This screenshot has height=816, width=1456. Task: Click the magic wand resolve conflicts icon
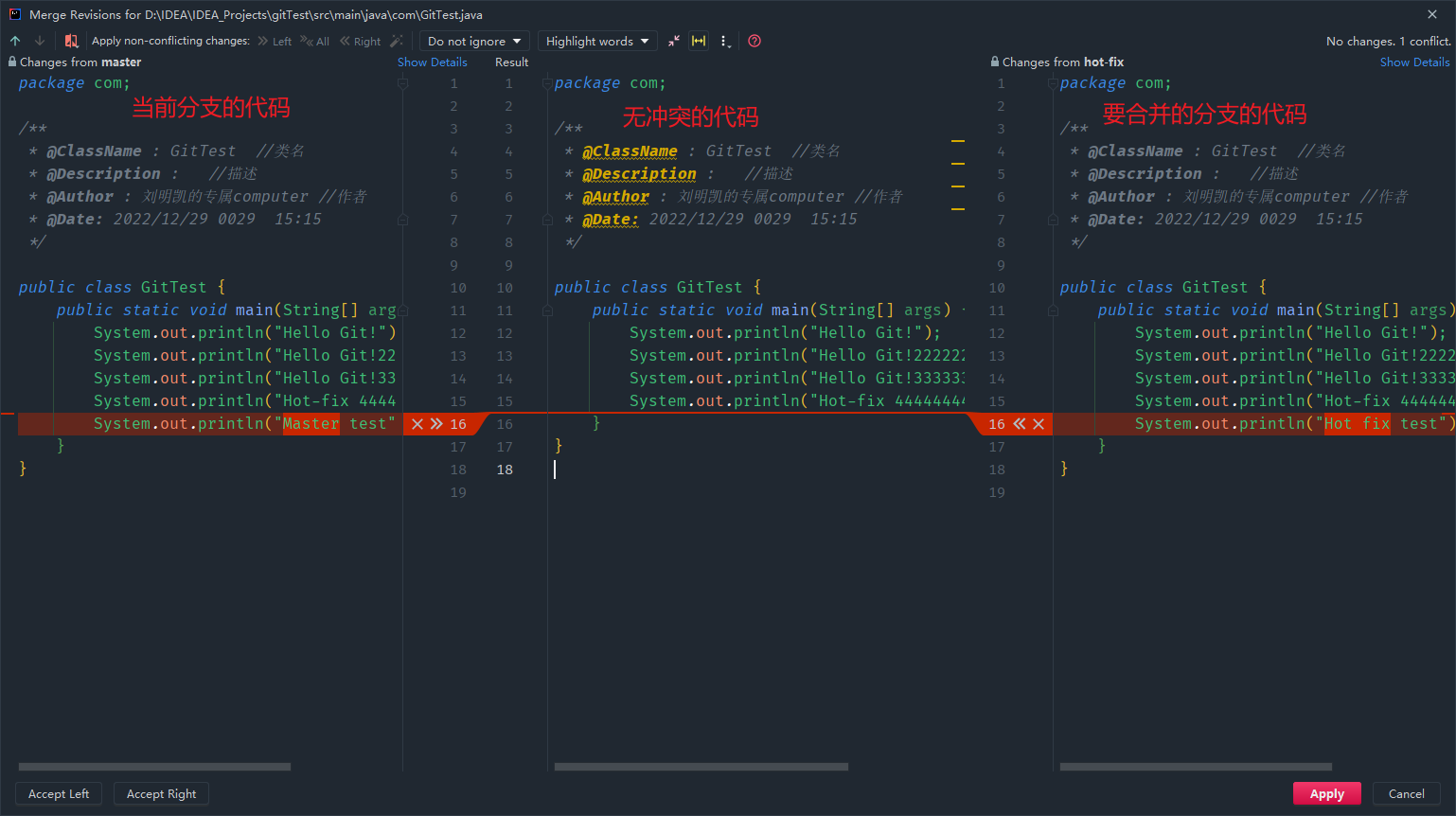click(x=397, y=41)
